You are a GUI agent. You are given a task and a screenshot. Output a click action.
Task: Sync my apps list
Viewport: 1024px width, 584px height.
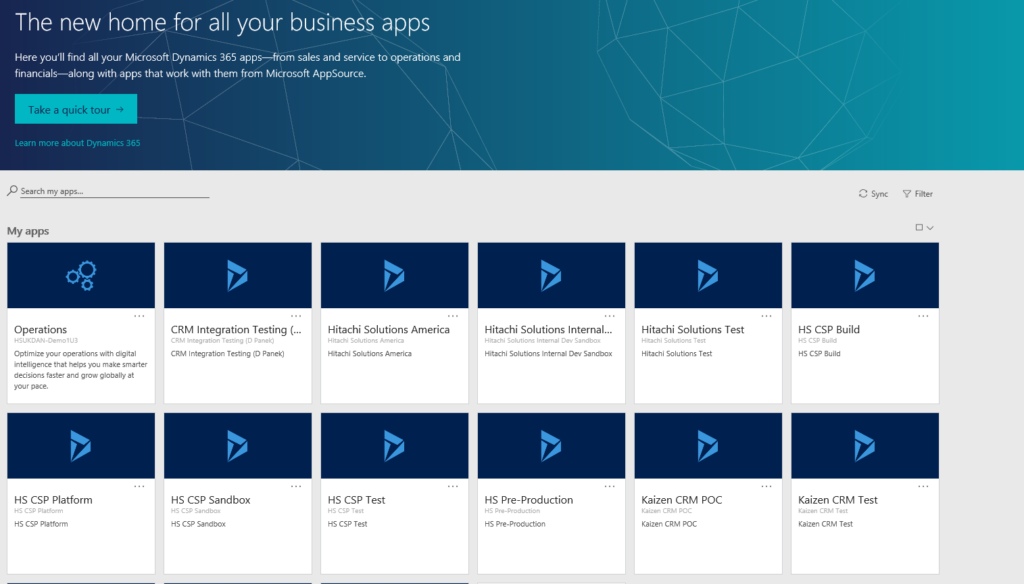(x=873, y=193)
